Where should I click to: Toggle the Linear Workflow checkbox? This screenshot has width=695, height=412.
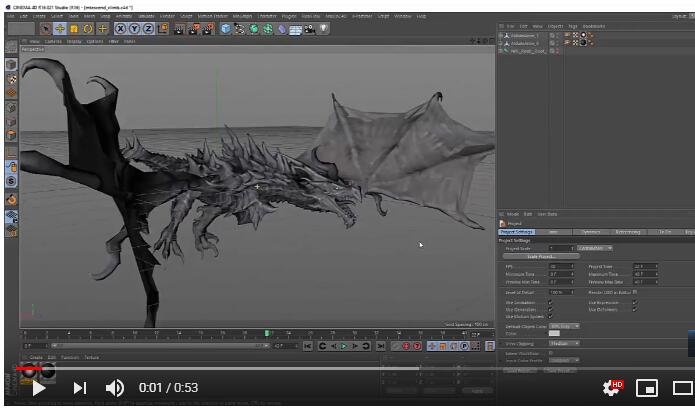click(x=551, y=353)
